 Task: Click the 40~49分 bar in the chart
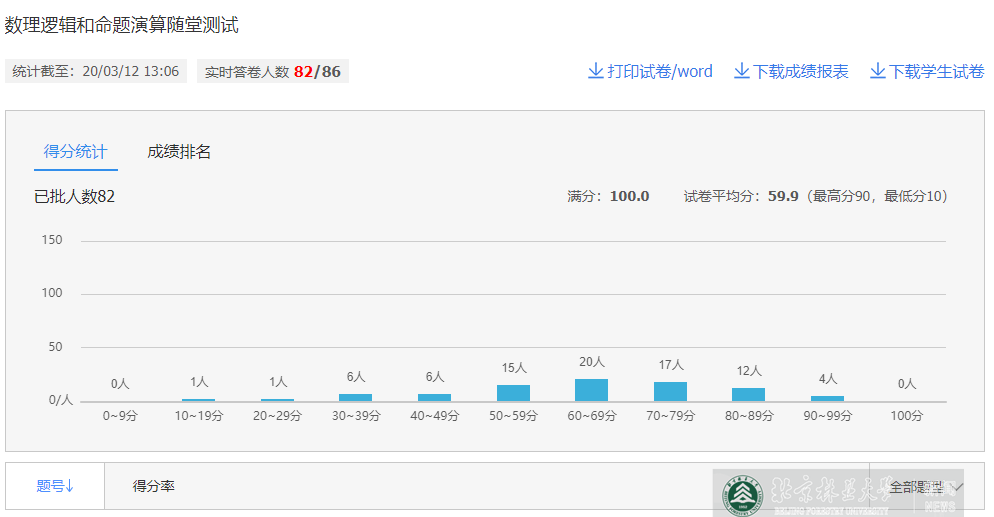(x=434, y=397)
